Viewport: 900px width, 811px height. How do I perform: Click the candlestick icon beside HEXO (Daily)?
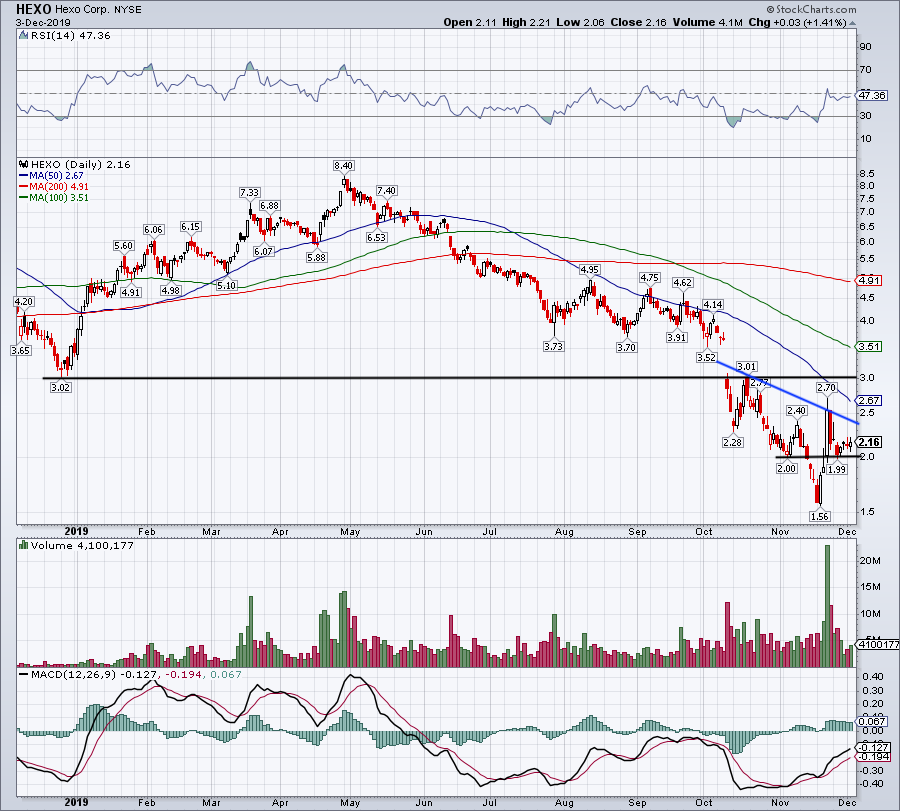point(24,164)
